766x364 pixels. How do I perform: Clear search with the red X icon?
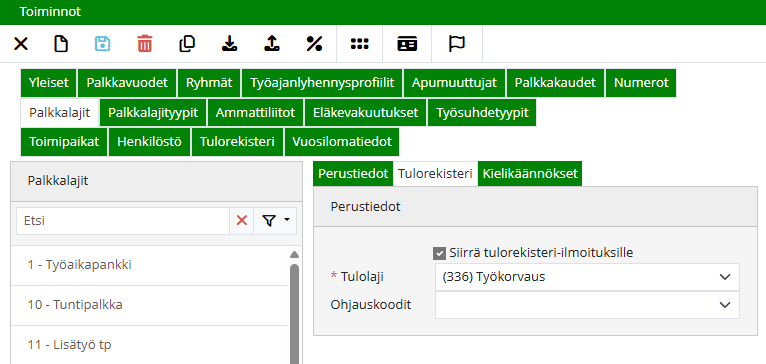coord(241,221)
